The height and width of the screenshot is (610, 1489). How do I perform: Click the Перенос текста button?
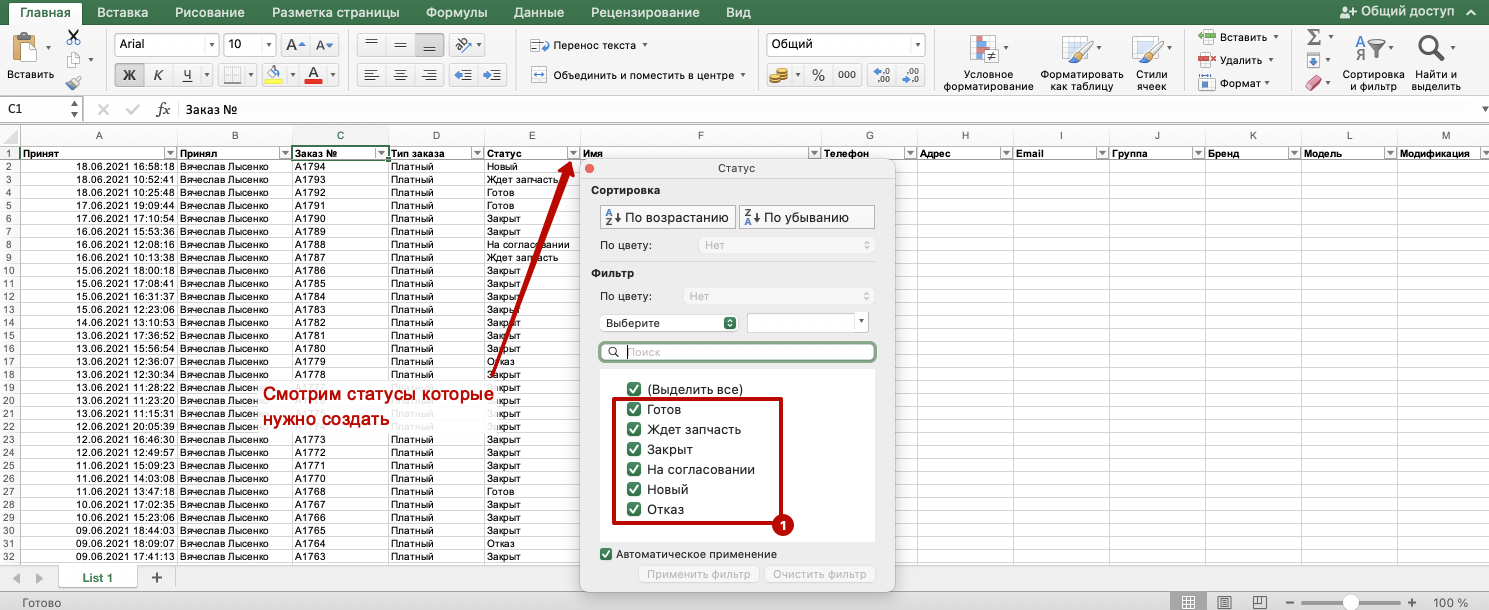click(589, 45)
